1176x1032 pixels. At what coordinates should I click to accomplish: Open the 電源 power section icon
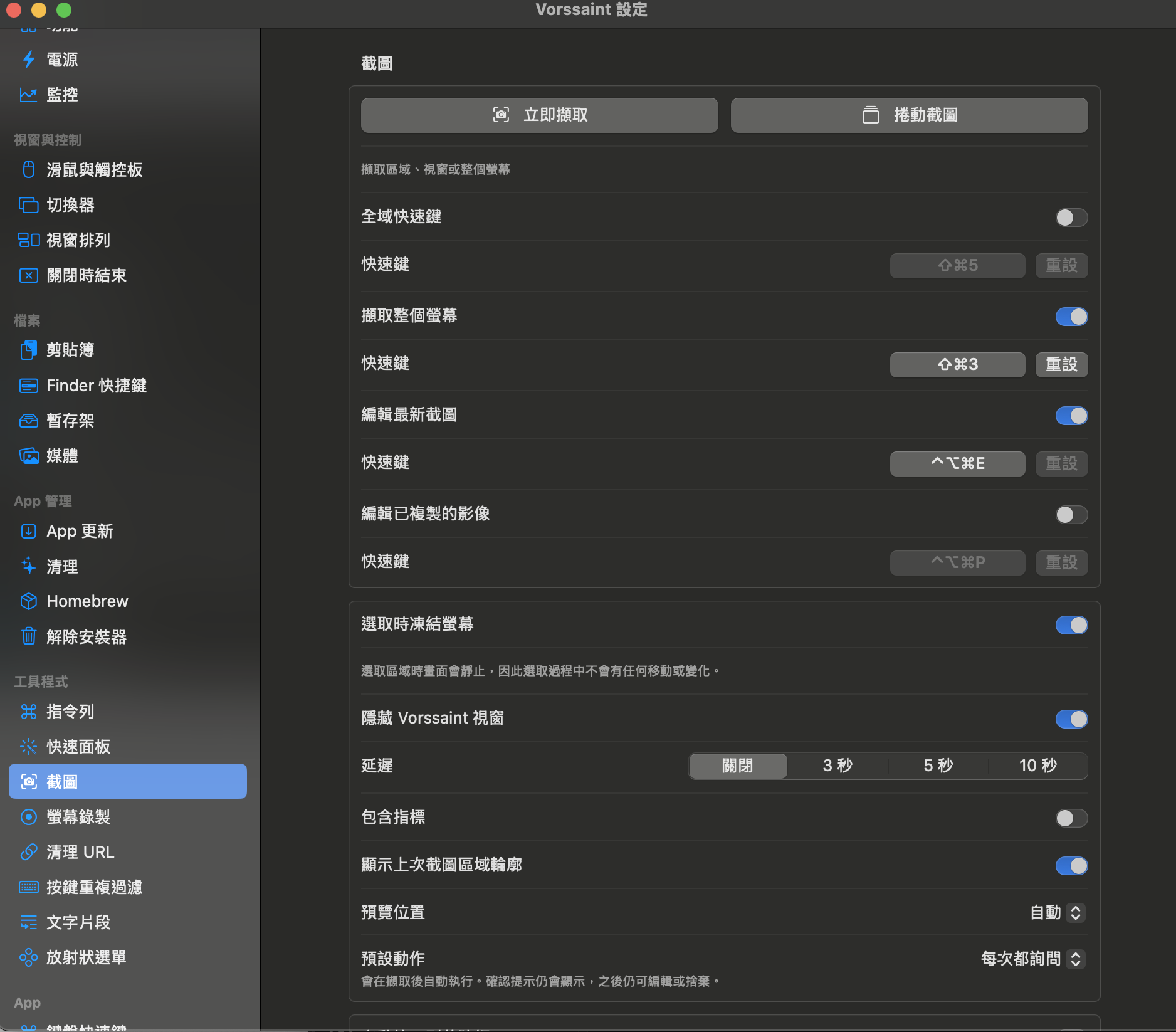[29, 60]
